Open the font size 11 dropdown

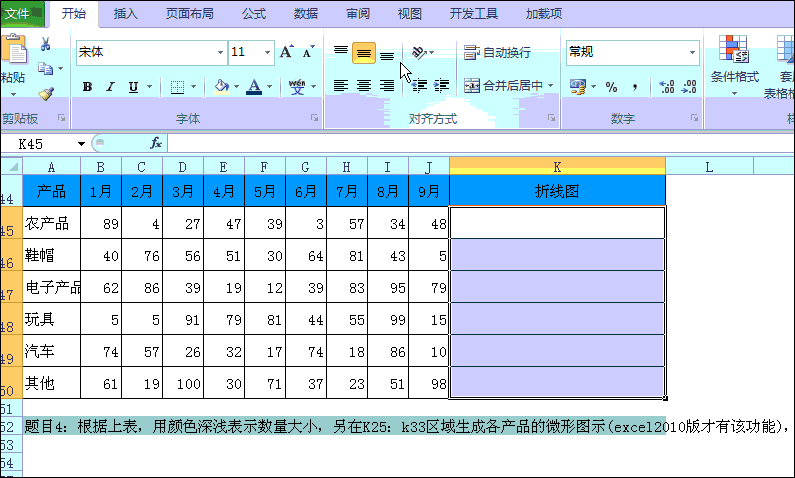267,52
